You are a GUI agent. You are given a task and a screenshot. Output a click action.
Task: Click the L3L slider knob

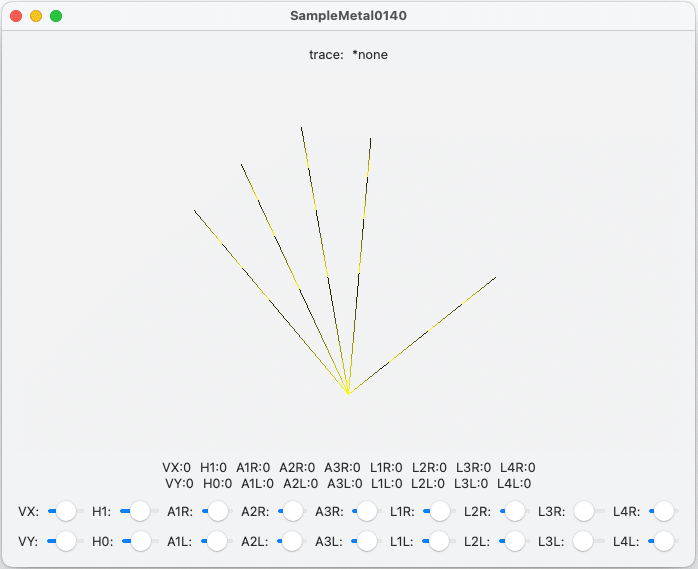tap(586, 541)
